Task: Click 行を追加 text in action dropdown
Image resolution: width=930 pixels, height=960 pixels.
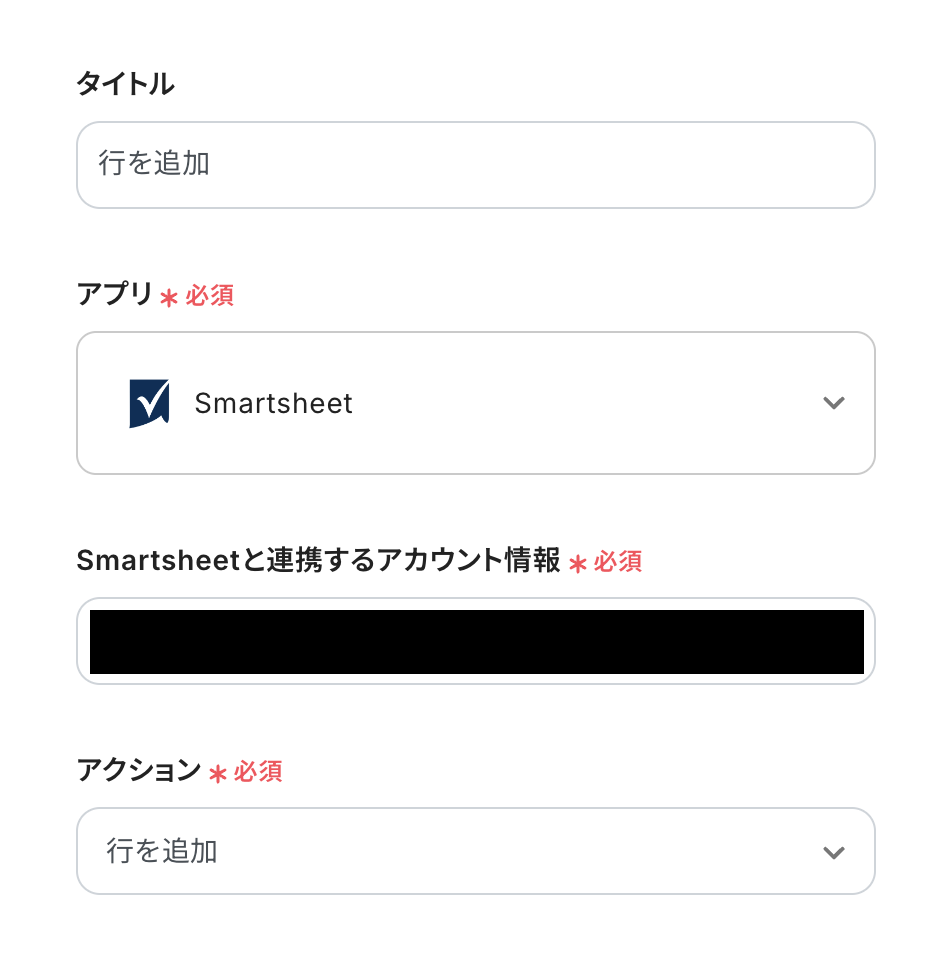Action: [162, 852]
